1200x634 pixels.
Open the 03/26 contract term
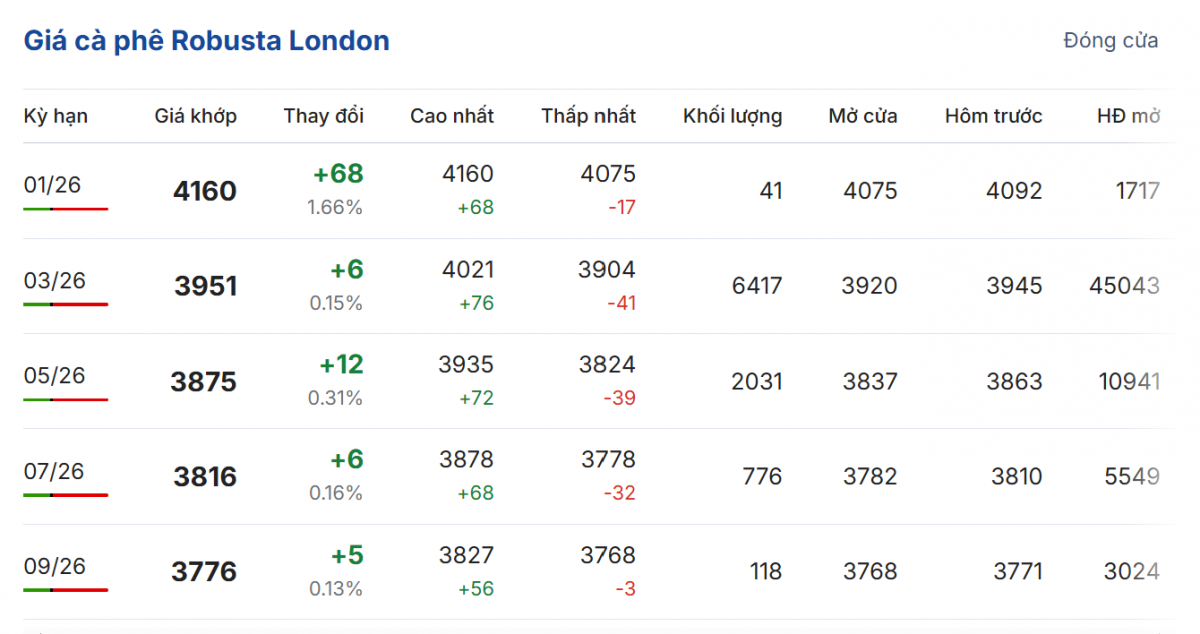coord(54,280)
